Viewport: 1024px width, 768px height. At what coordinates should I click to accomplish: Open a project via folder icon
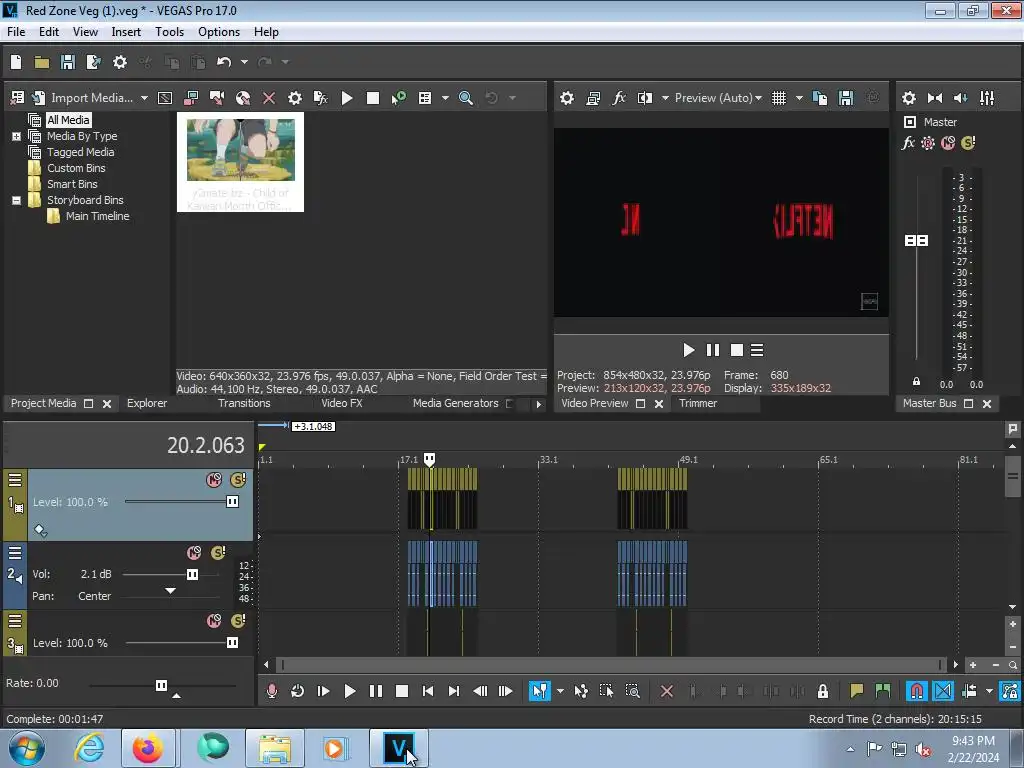coord(42,62)
